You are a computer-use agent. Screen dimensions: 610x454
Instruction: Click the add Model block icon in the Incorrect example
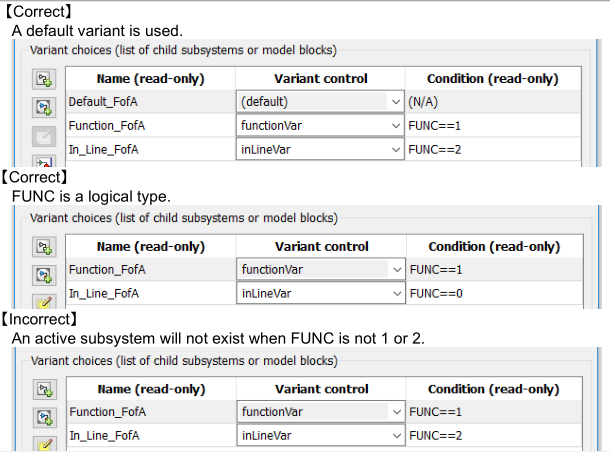point(46,416)
